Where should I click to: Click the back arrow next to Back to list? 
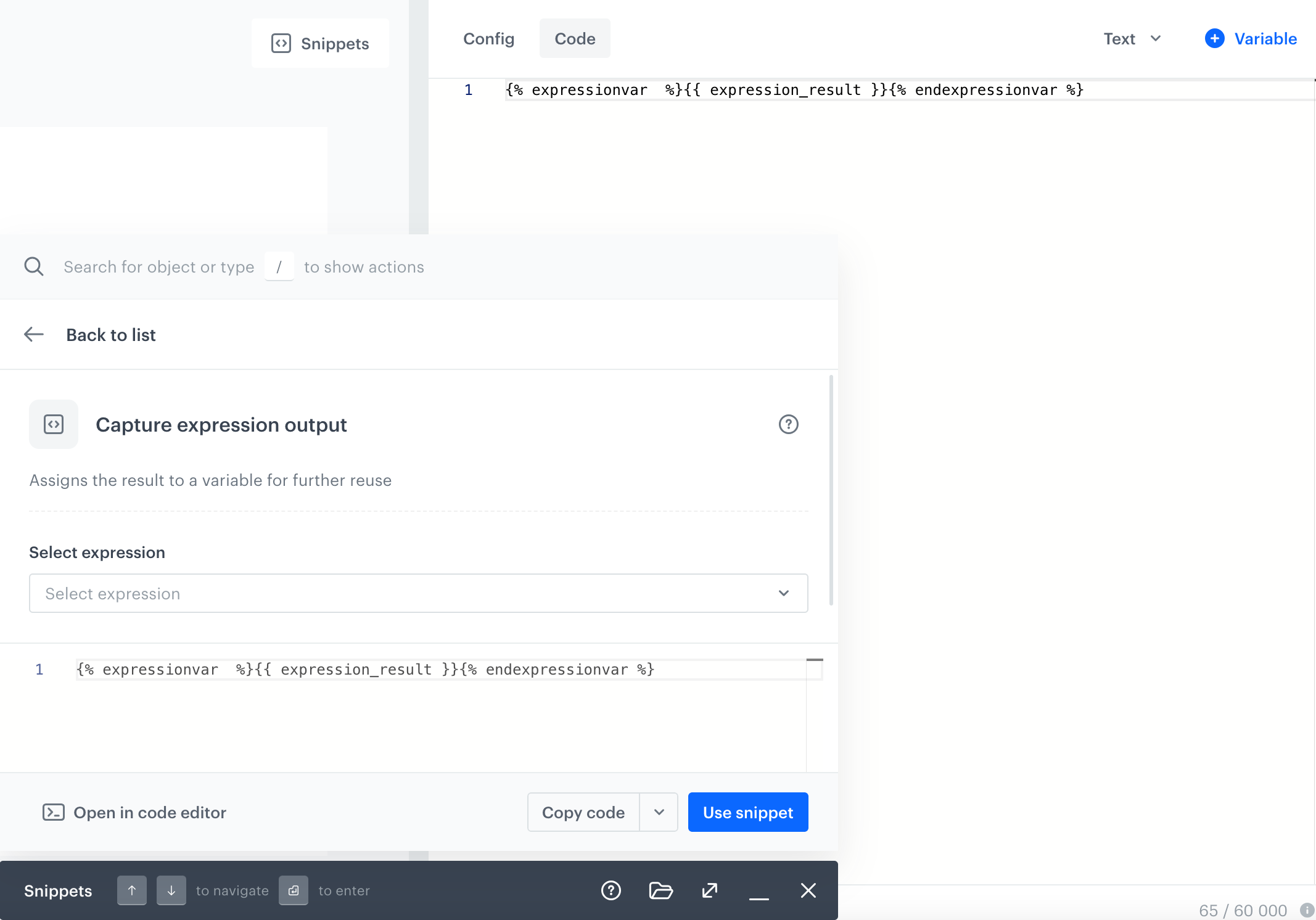[x=34, y=334]
